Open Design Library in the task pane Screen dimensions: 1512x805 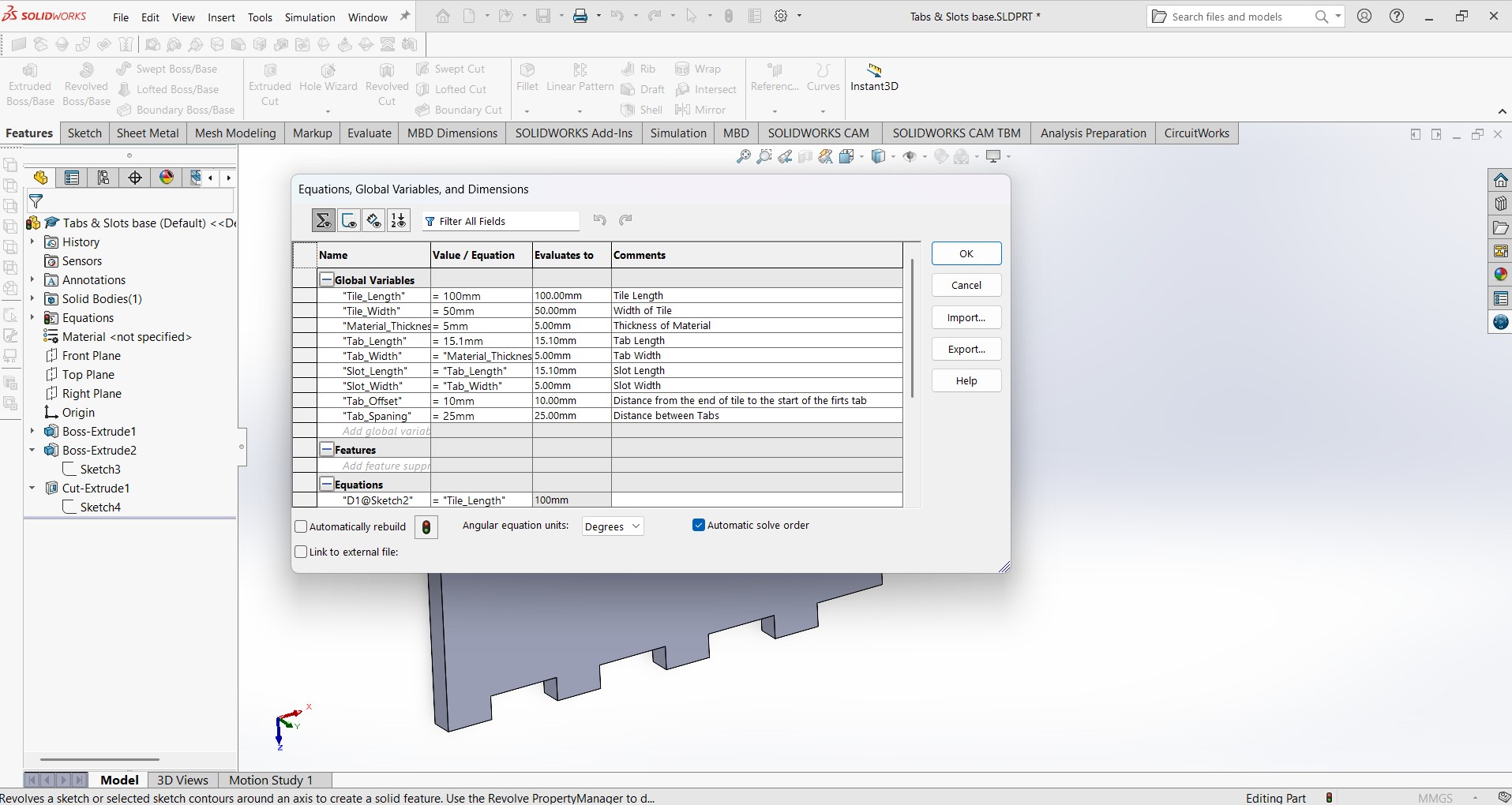click(1500, 204)
